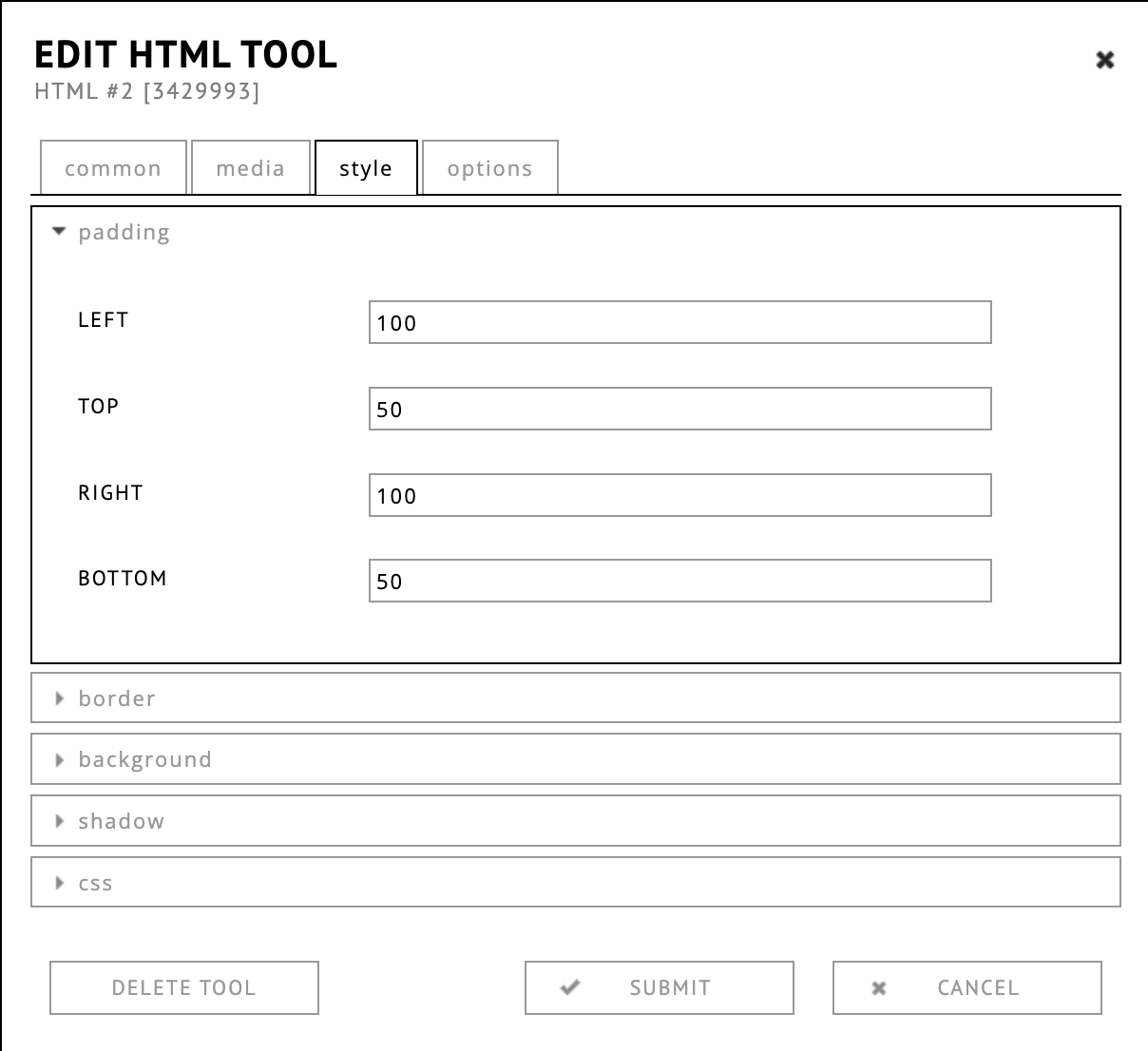The height and width of the screenshot is (1051, 1148).
Task: Select the Right padding input field
Action: (679, 495)
